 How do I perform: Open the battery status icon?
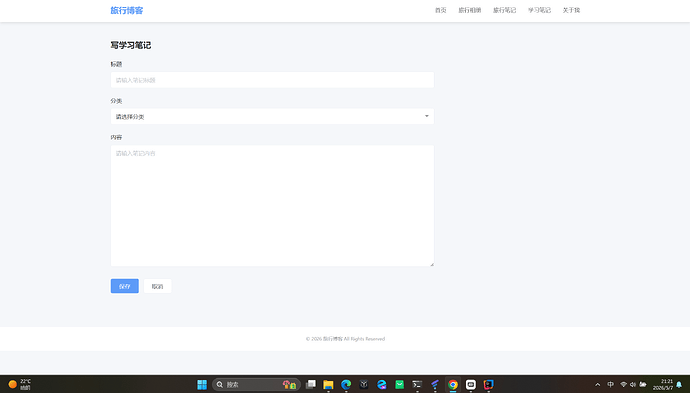tap(643, 384)
